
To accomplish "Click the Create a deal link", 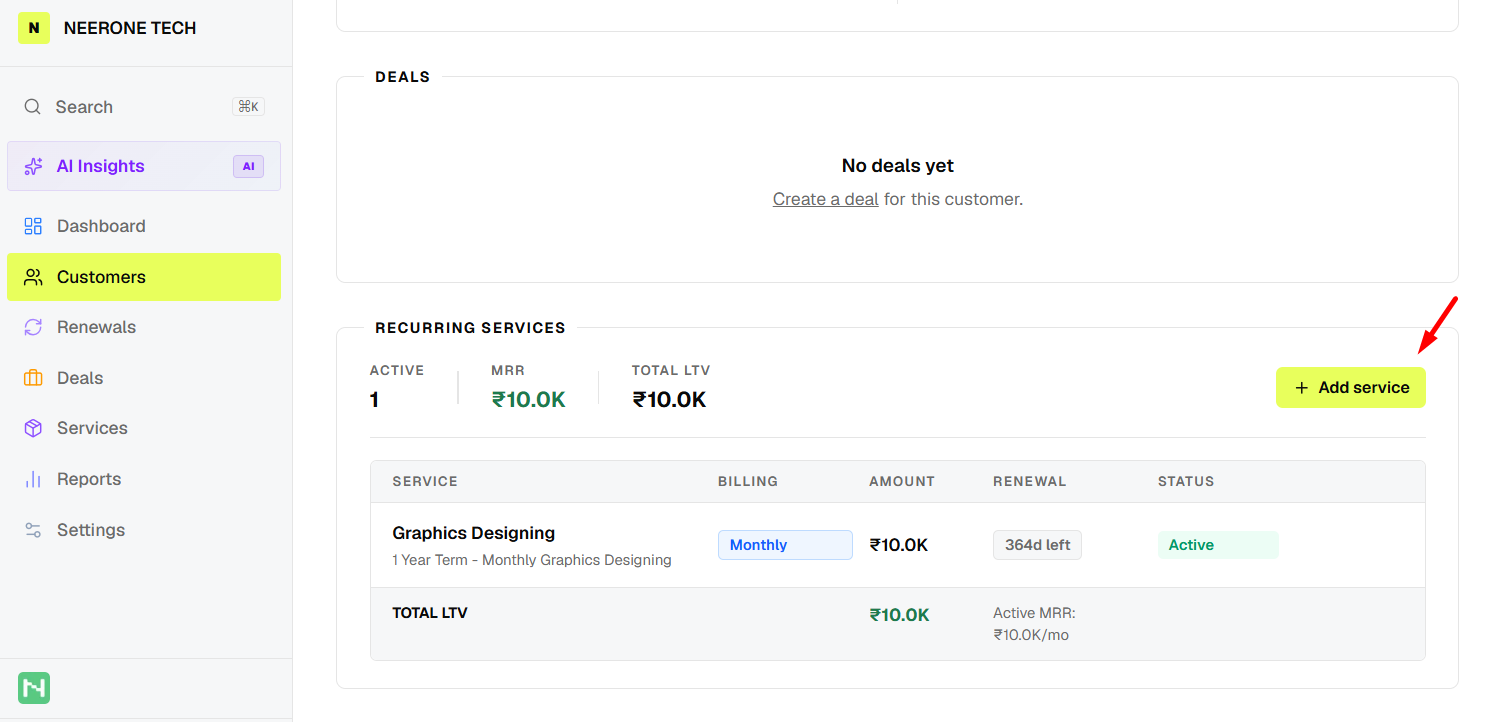I will point(825,199).
